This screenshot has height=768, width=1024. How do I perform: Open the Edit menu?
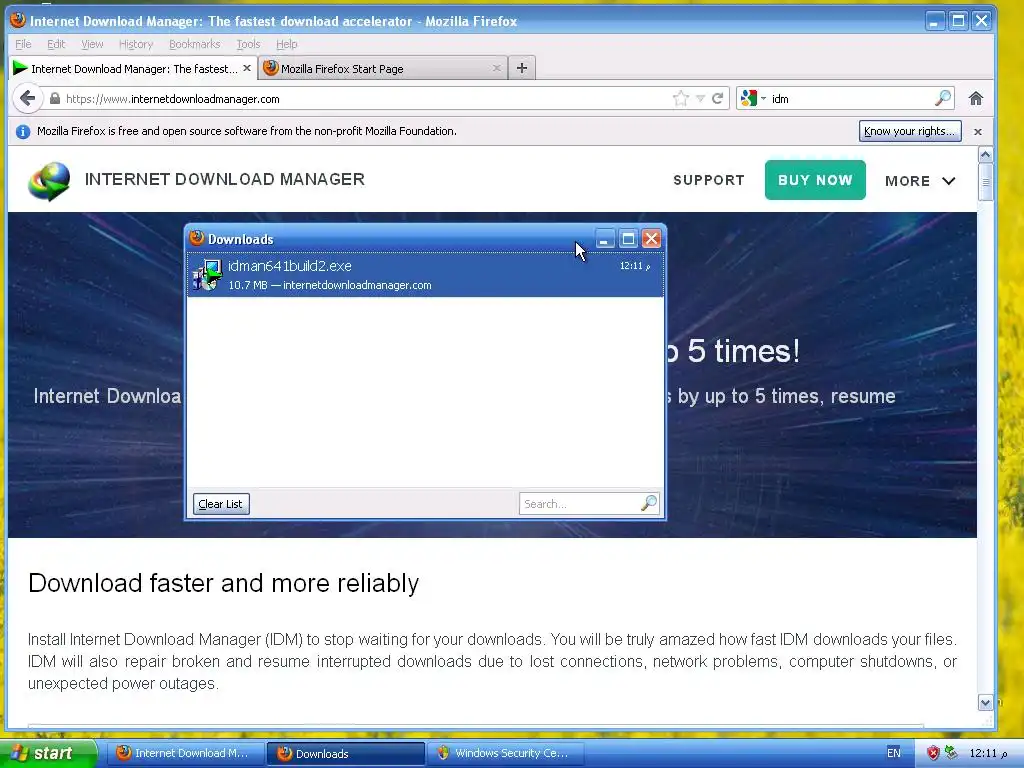[x=56, y=44]
